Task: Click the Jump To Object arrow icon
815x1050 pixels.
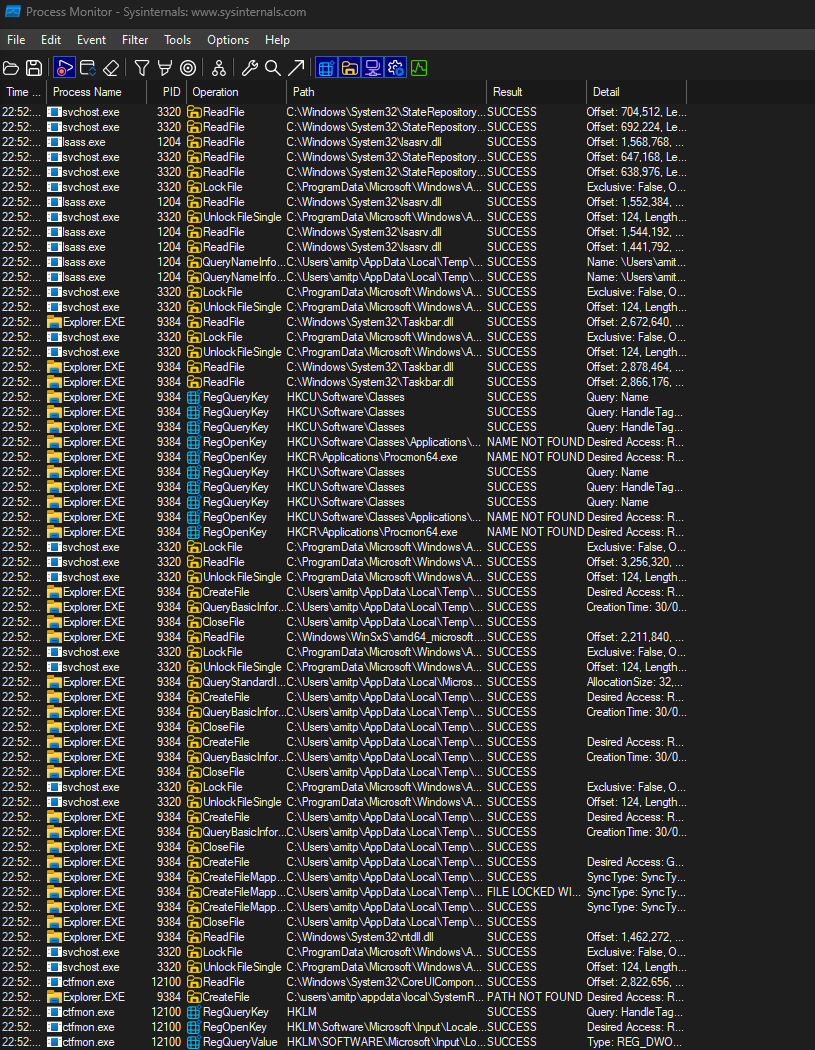Action: pos(296,68)
